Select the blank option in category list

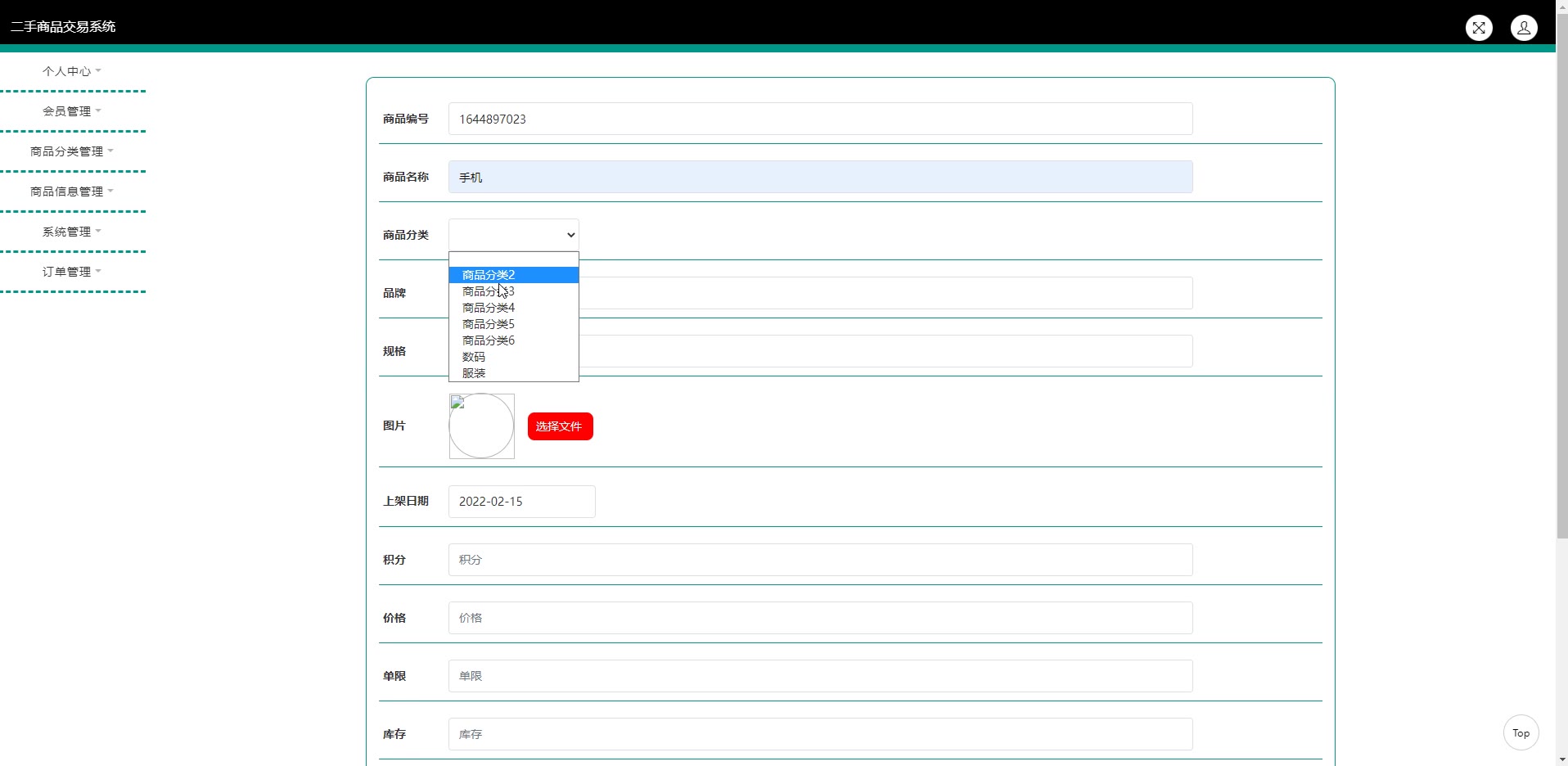tap(514, 259)
